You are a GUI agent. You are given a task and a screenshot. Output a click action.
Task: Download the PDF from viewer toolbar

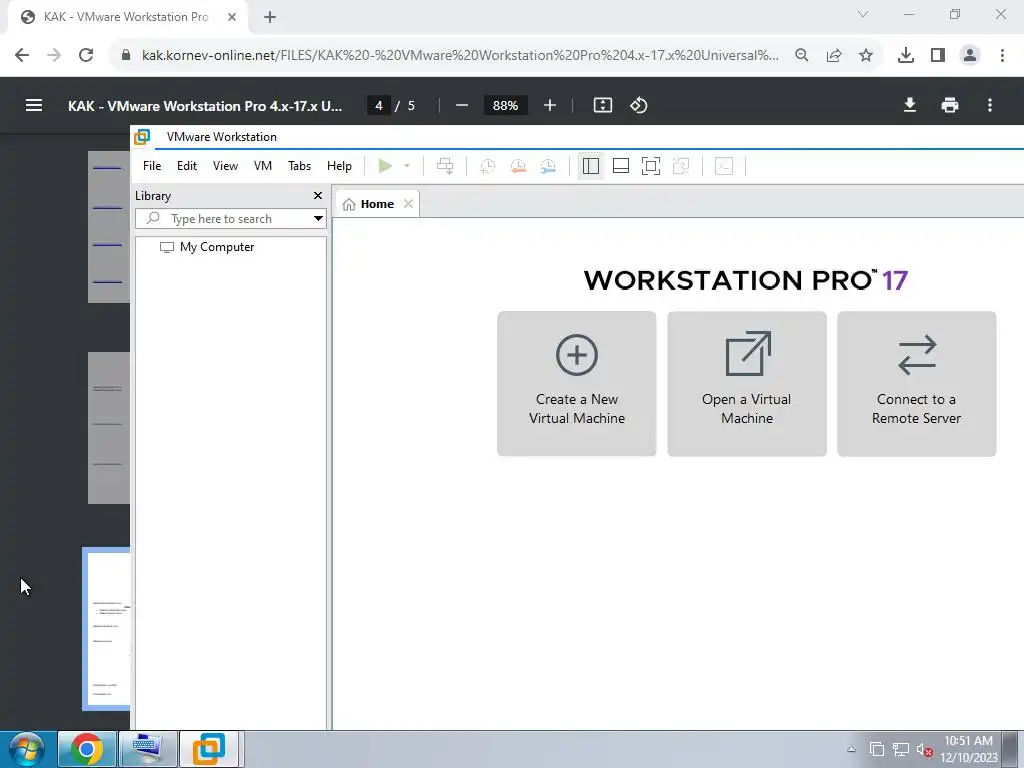pos(910,105)
